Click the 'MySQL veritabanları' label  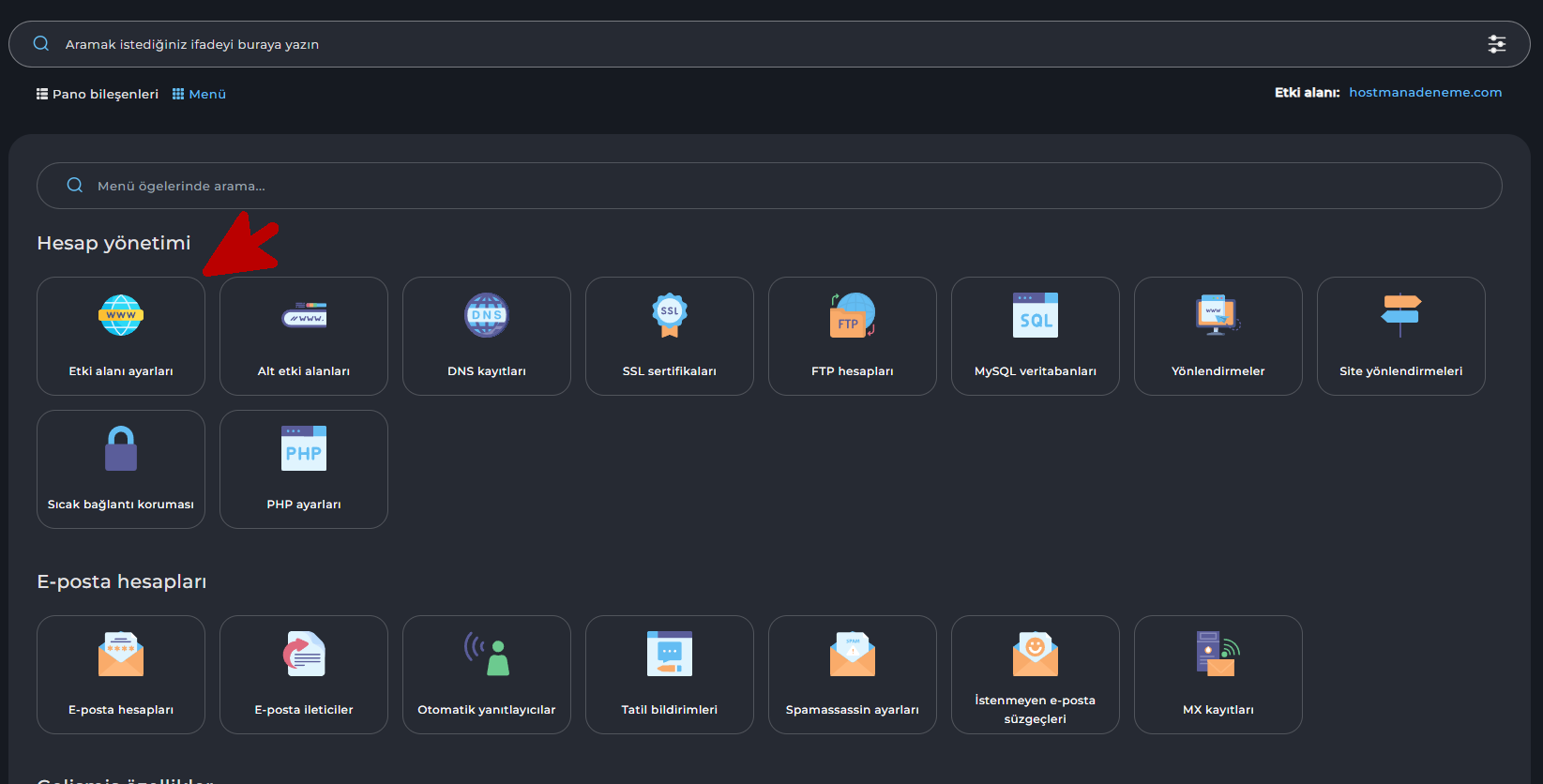point(1036,371)
